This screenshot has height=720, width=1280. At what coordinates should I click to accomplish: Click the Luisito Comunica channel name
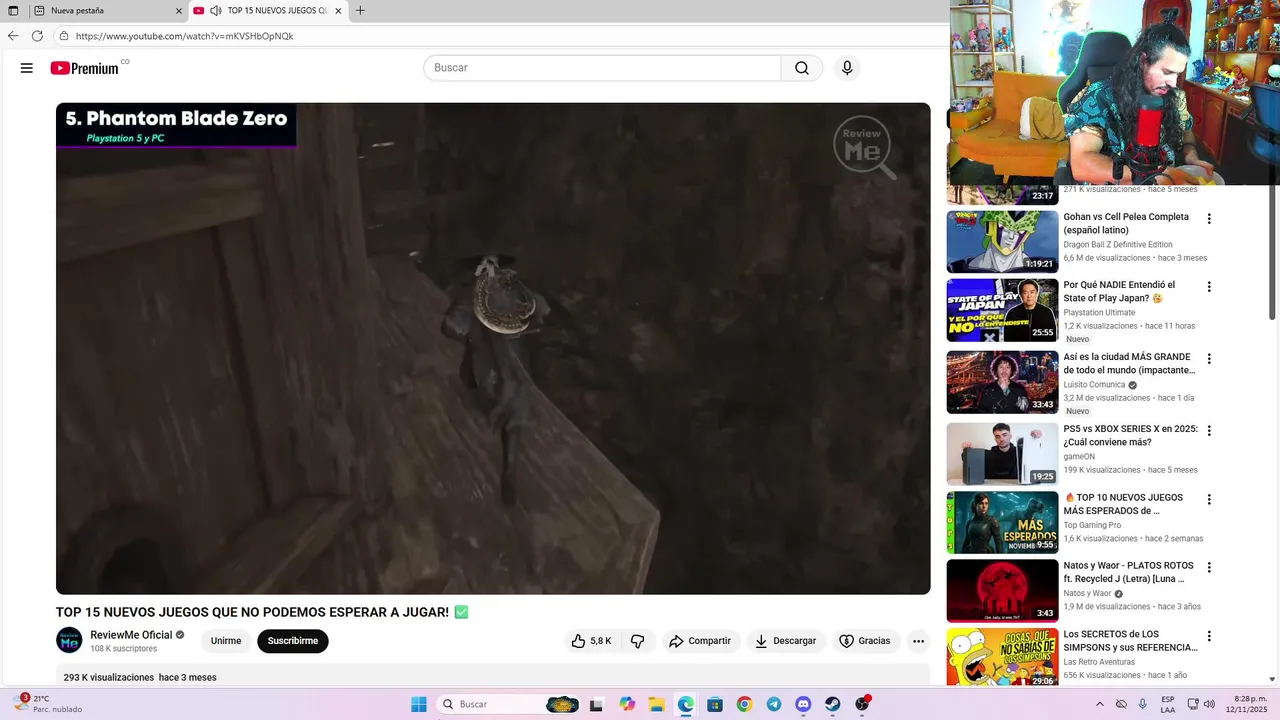(1094, 384)
